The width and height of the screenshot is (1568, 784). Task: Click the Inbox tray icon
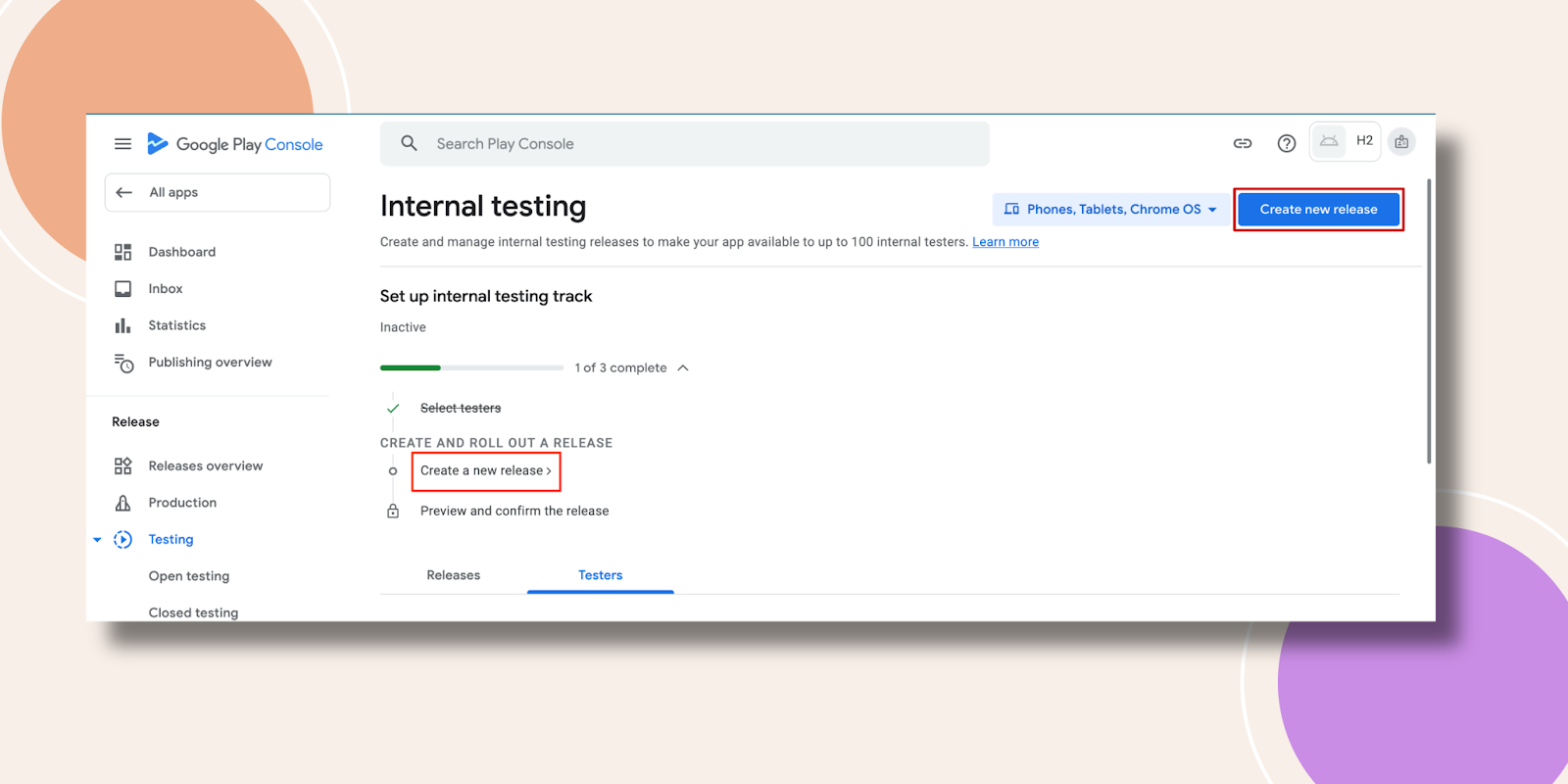(122, 289)
